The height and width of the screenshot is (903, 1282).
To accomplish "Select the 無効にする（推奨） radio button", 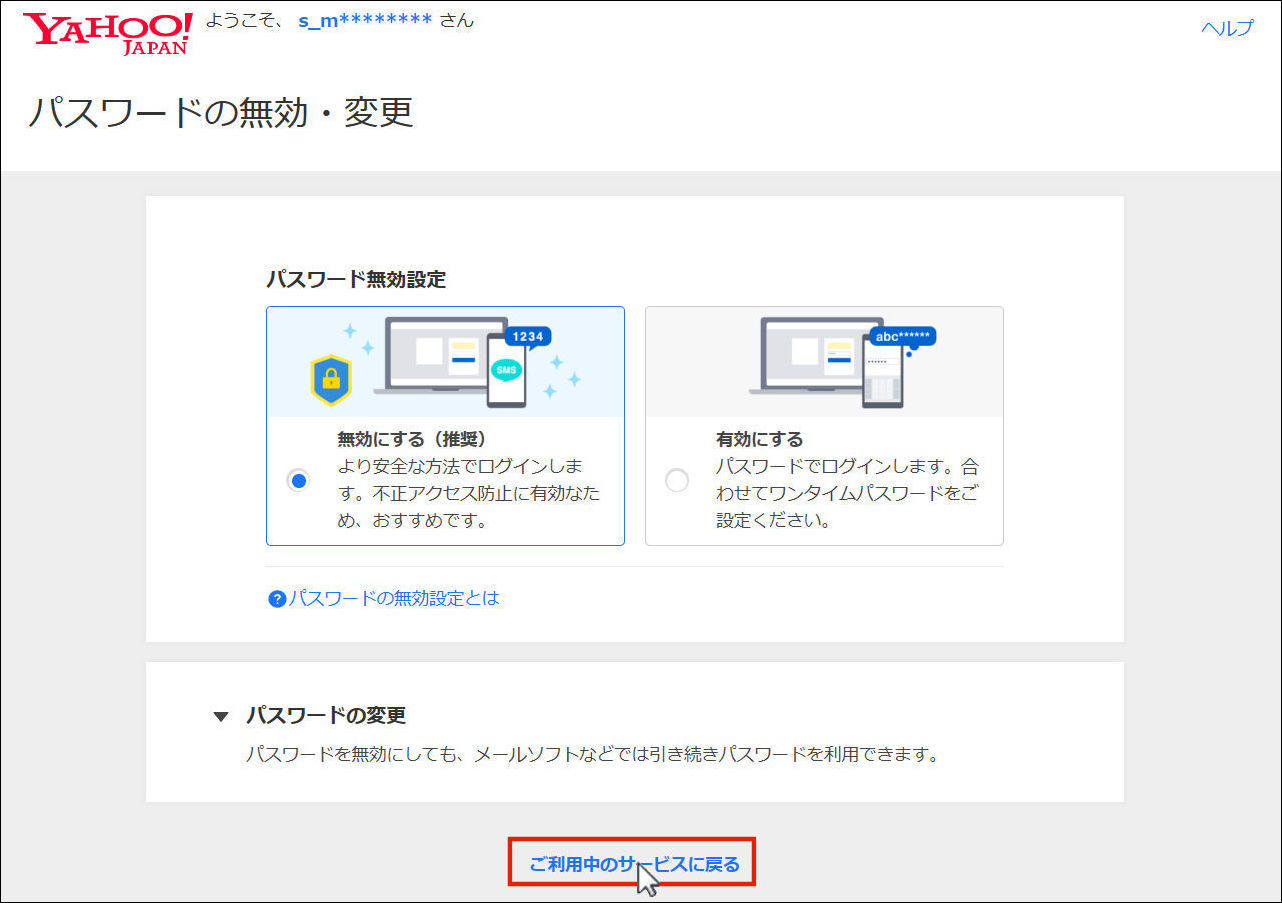I will [298, 480].
